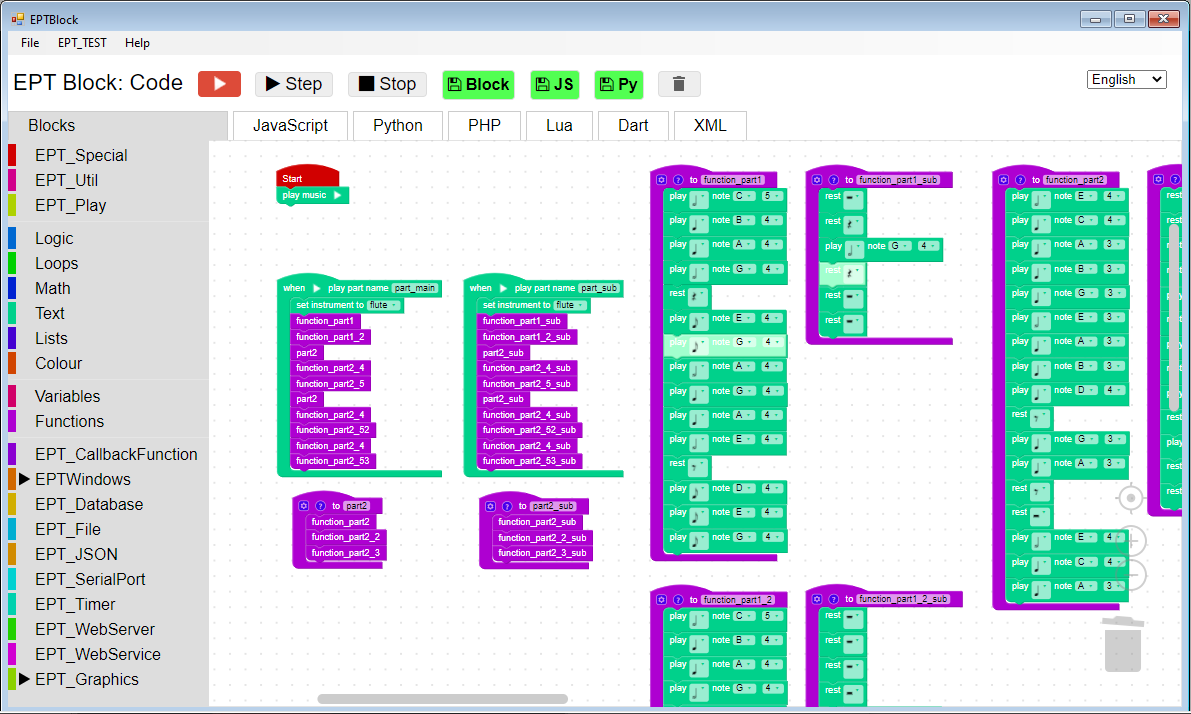Click help question icon on function_part1_sub block
Screen dimensions: 1191x714
click(833, 180)
